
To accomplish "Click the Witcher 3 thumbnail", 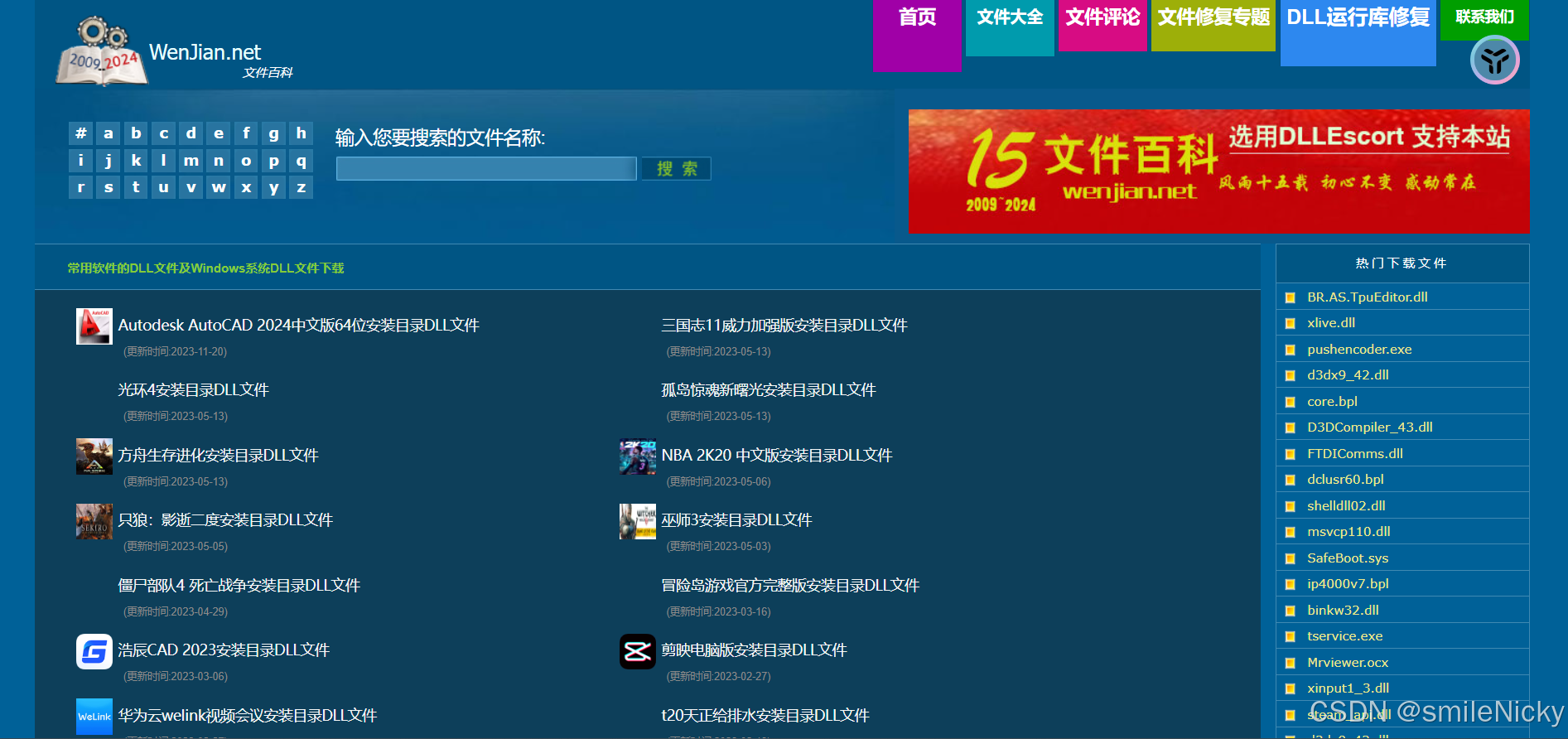I will coord(637,521).
